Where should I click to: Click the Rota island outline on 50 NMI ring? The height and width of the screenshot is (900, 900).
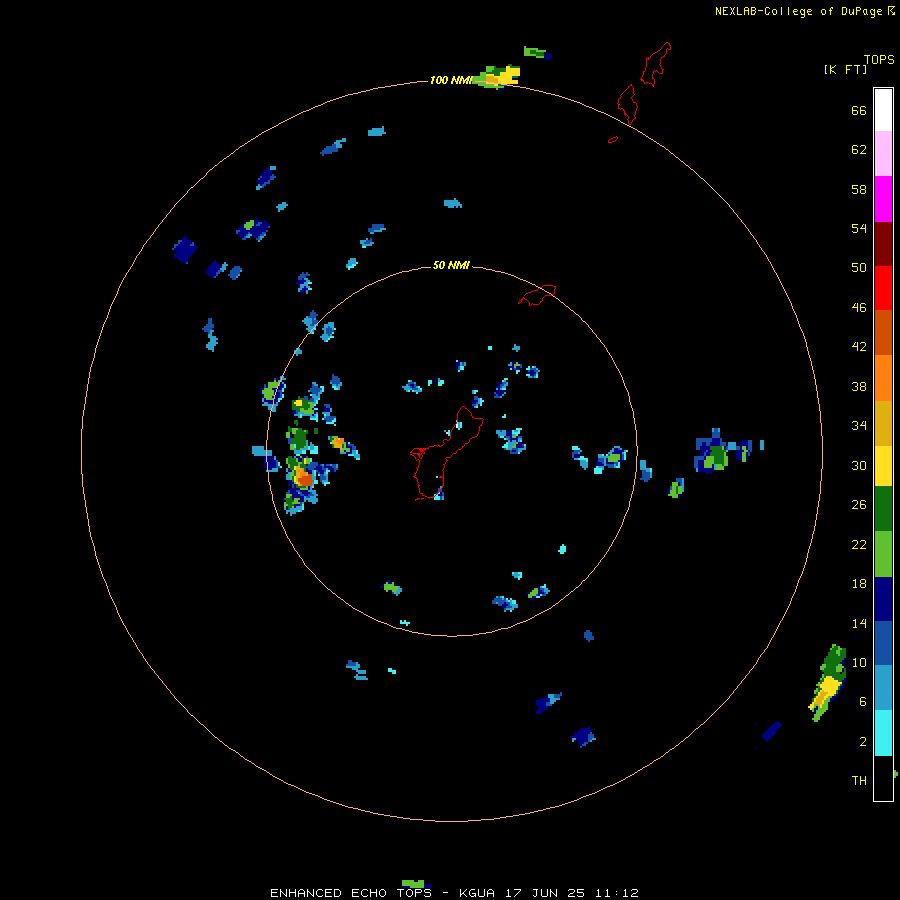pos(537,295)
